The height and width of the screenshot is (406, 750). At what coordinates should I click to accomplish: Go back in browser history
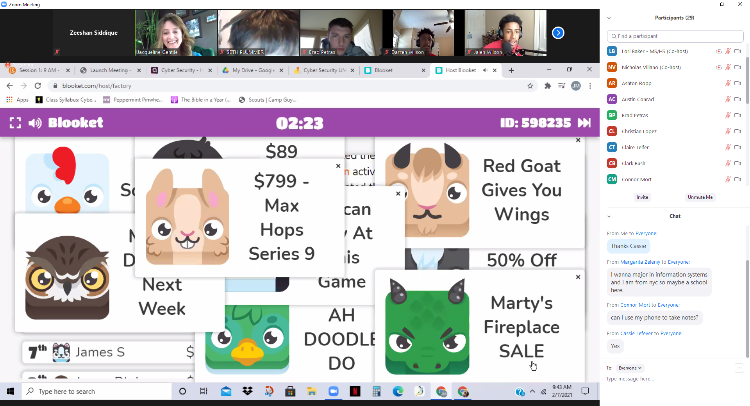10,86
